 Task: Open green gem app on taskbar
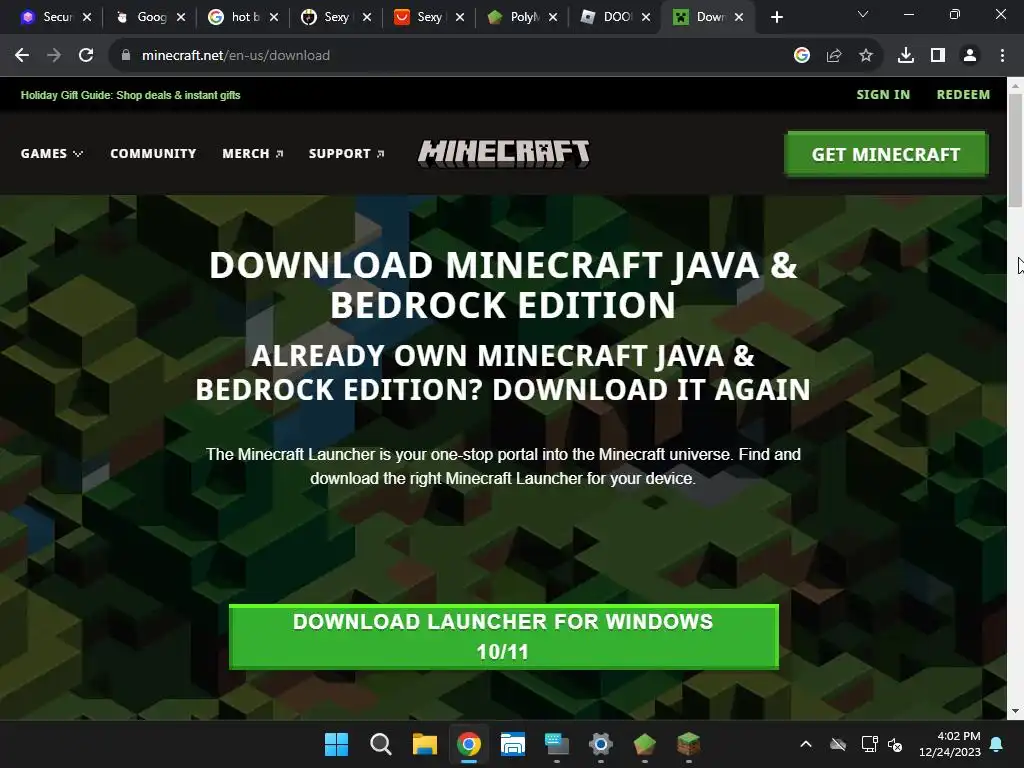645,744
